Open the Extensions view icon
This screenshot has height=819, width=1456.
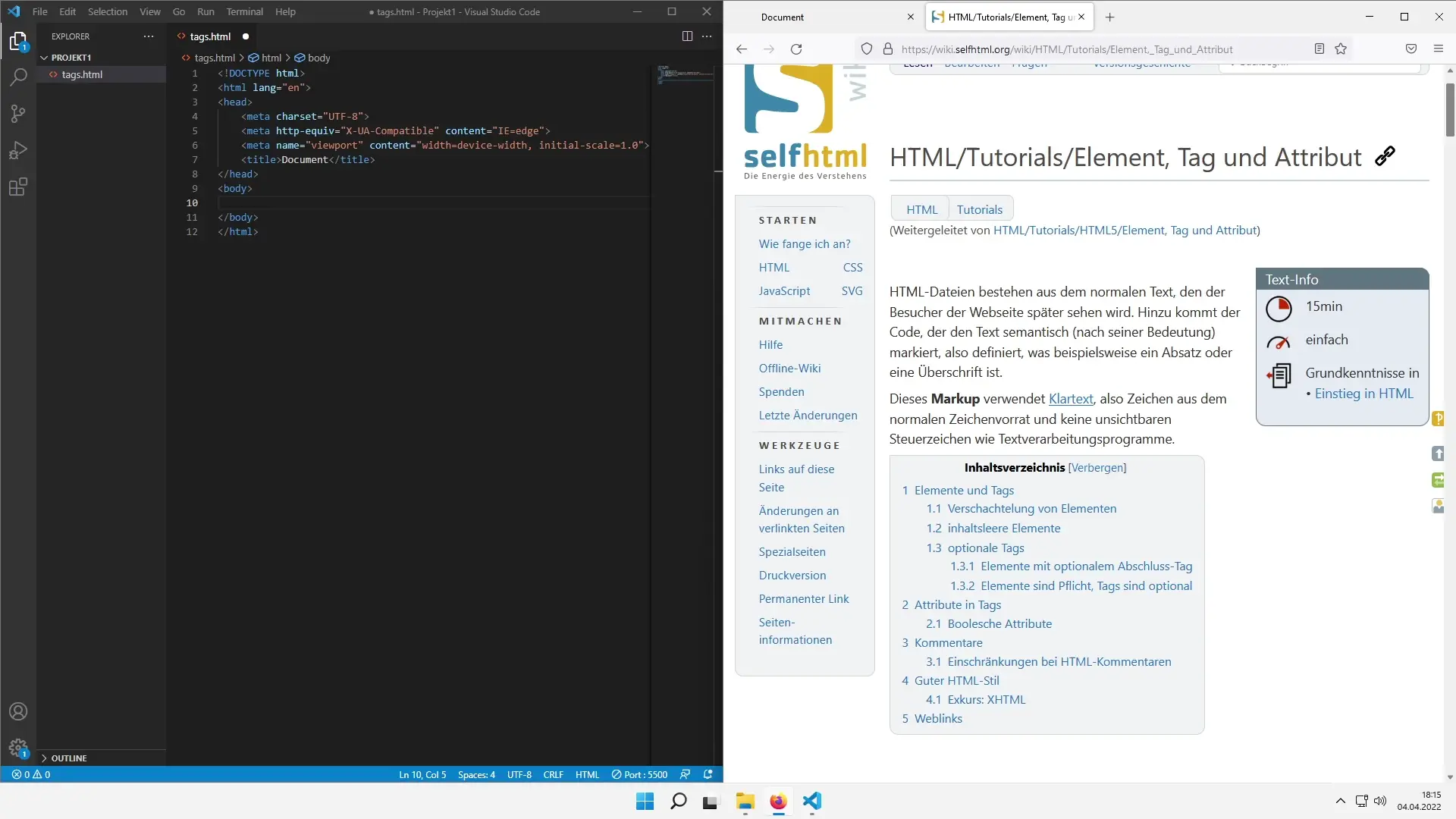pos(18,187)
